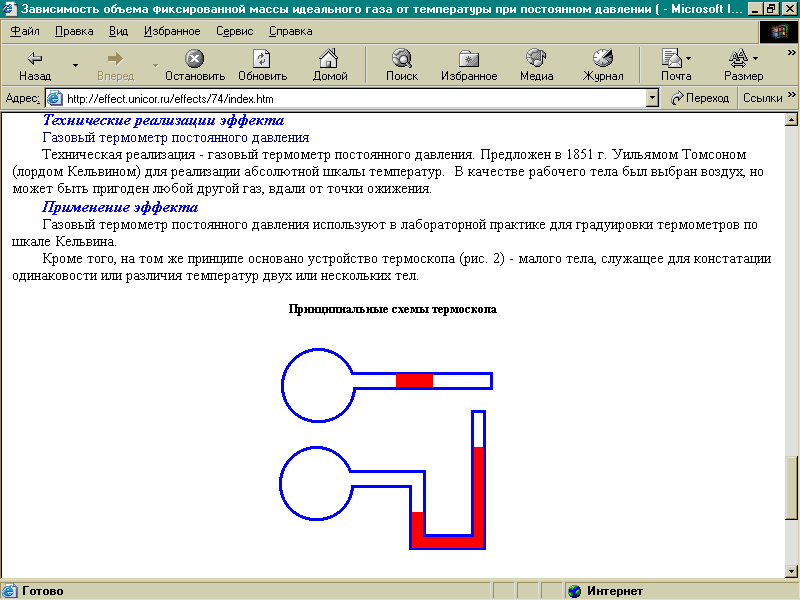The image size is (800, 600).
Task: Click the IE icon in title bar
Action: [x=9, y=9]
